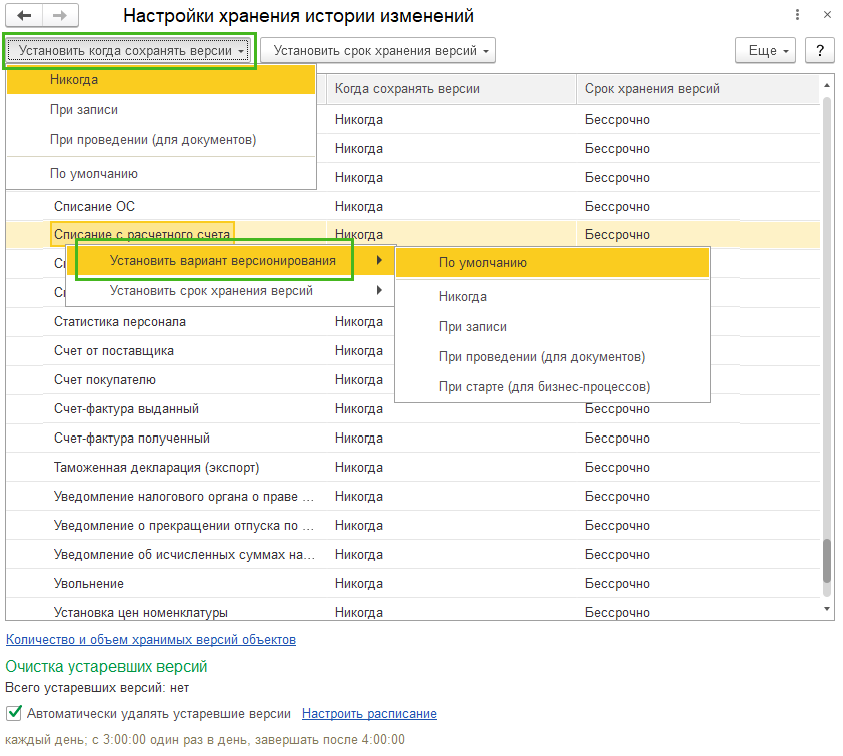The width and height of the screenshot is (843, 756).
Task: Pick 'При проведении (для документов)' in versioning submenu
Action: coord(552,357)
